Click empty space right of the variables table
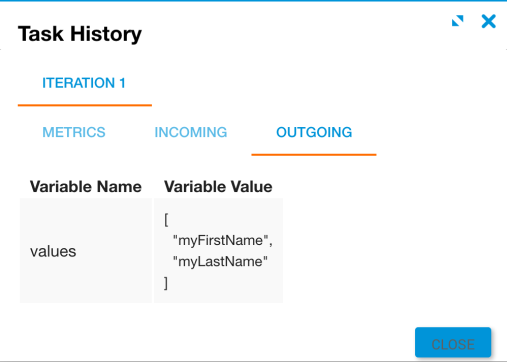The image size is (507, 362). pos(393,250)
